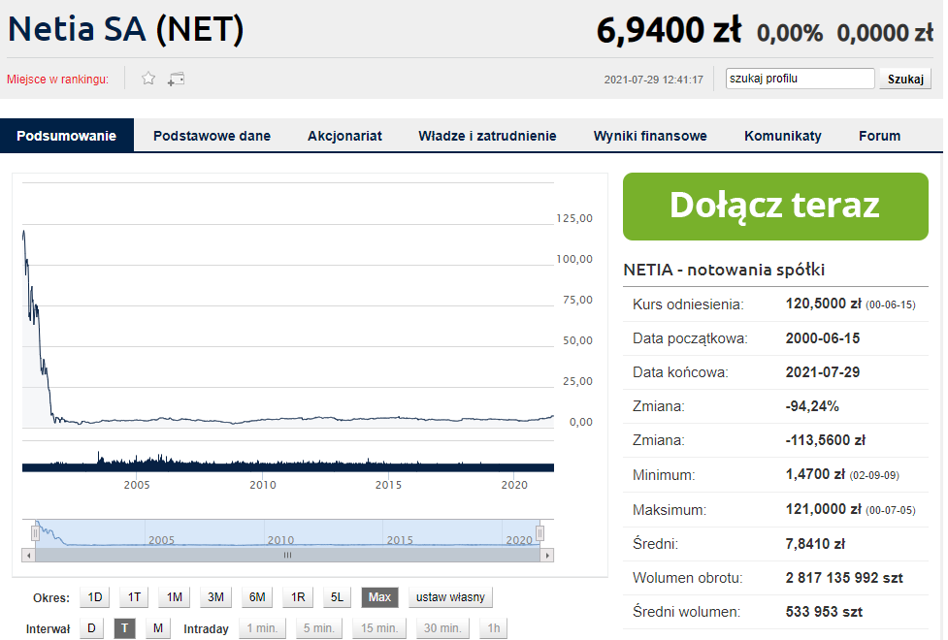This screenshot has height=640, width=948.
Task: Click the timestamp 2021-07-29 12:41:17
Action: click(654, 79)
